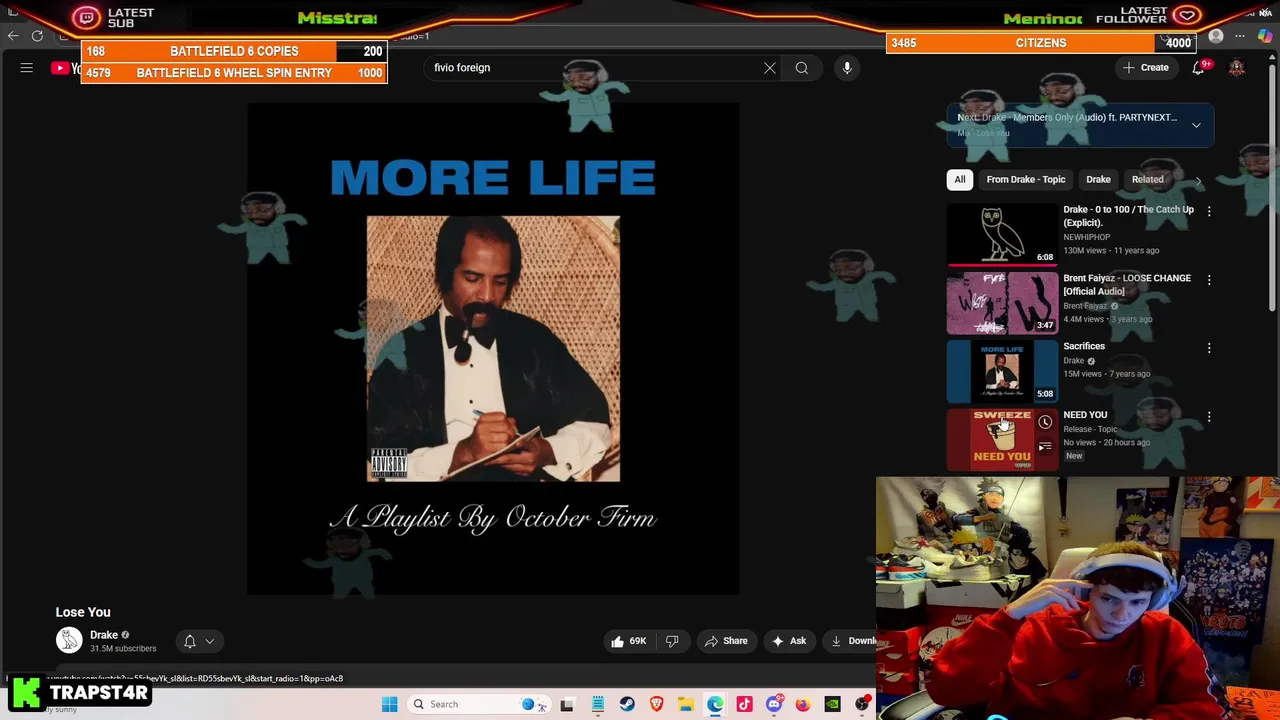Reload the browser page

[37, 36]
